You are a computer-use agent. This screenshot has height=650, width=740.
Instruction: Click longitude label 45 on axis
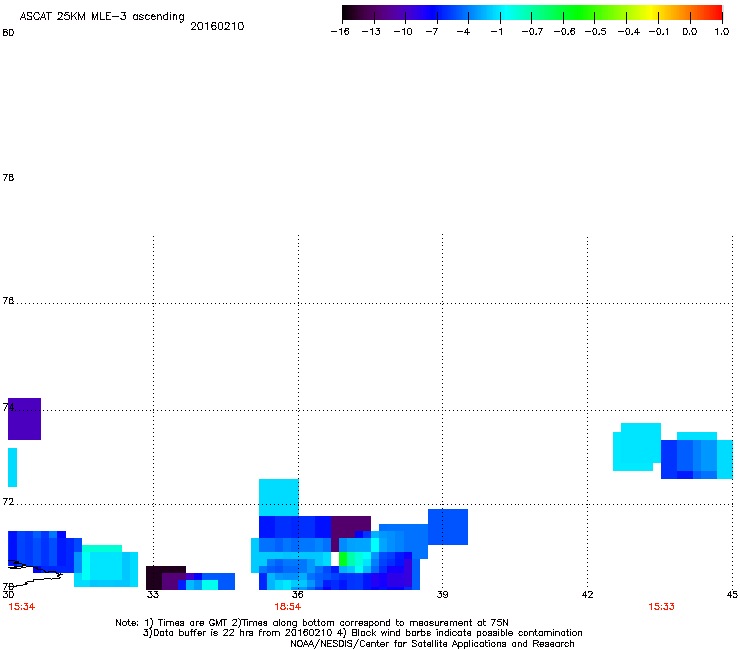click(x=732, y=594)
